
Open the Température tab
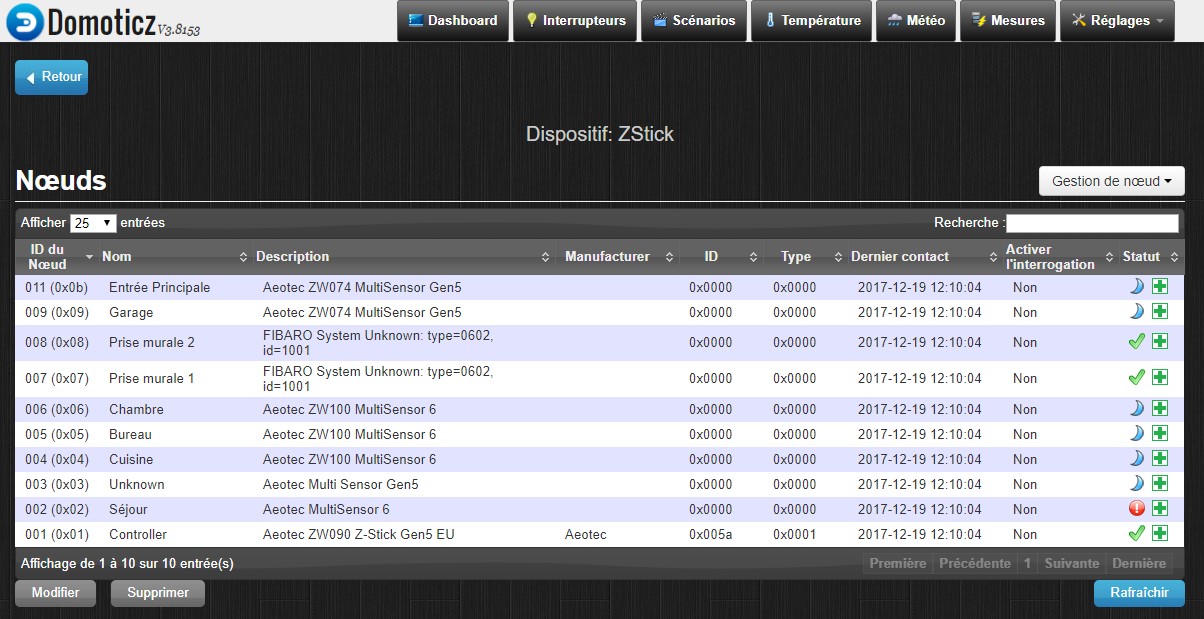tap(811, 20)
